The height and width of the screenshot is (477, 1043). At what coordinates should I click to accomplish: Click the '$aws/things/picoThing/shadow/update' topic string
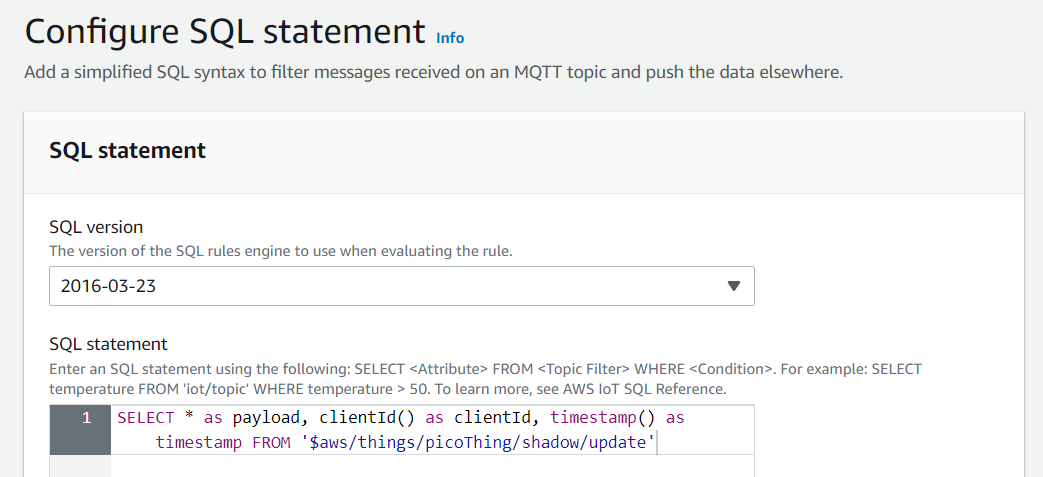(x=478, y=442)
